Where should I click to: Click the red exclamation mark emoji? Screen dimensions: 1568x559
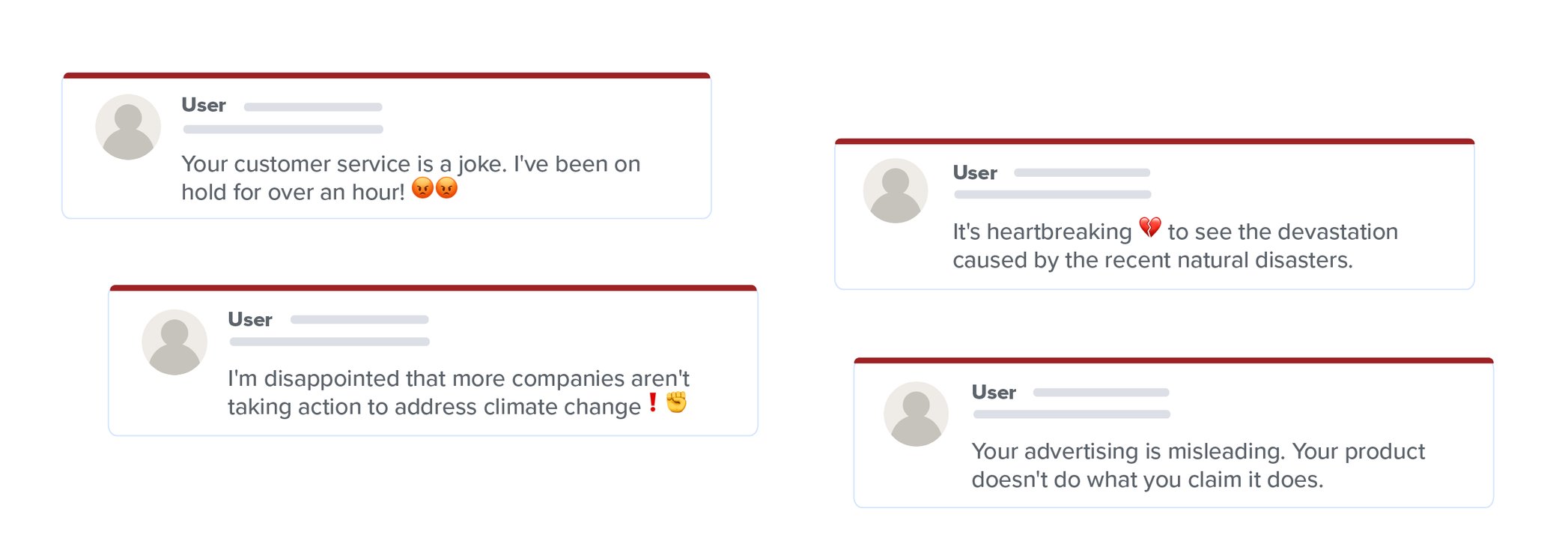(653, 402)
